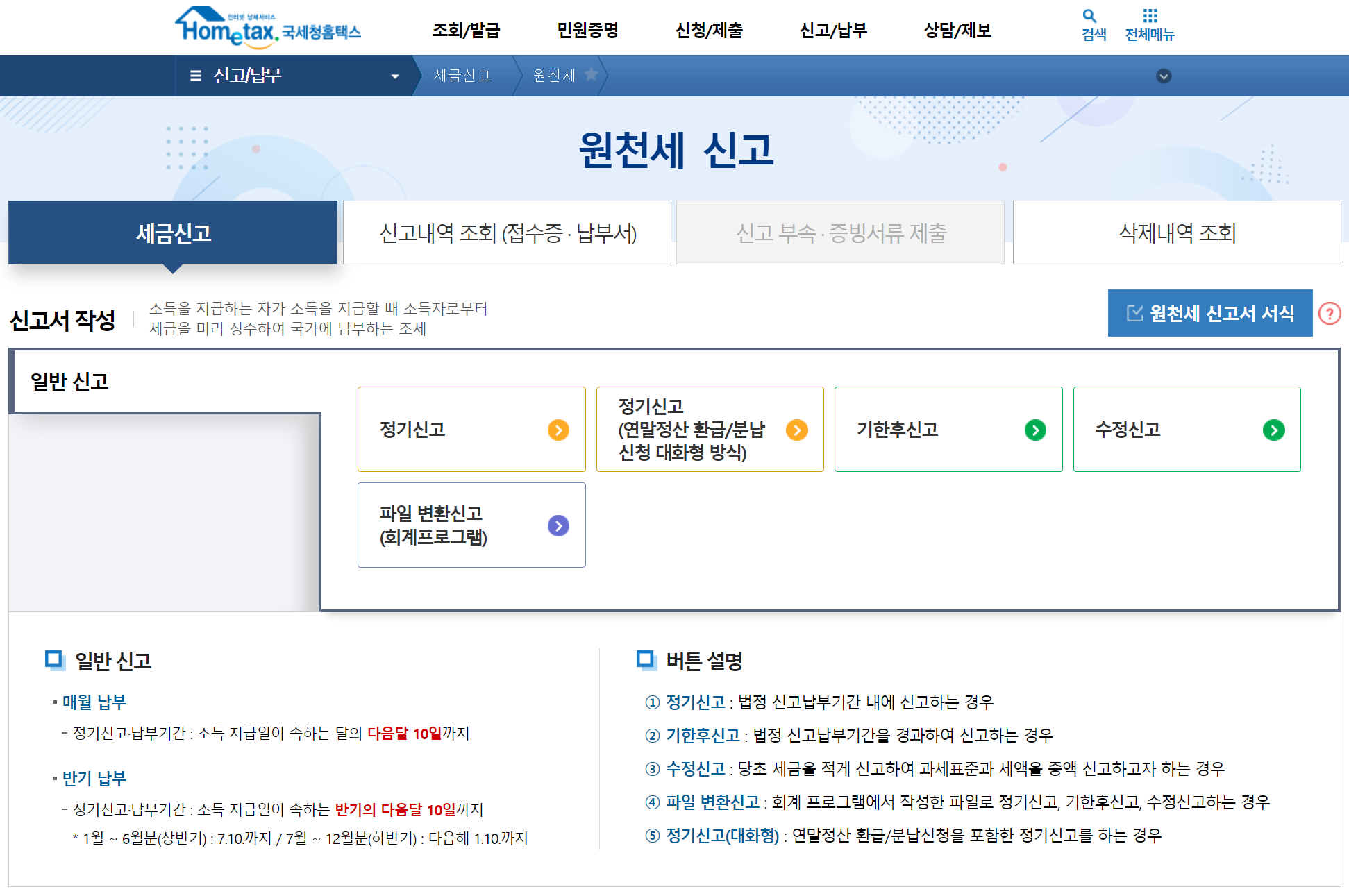The image size is (1349, 896).
Task: Select the 일반 신고 side category
Action: coord(69,382)
